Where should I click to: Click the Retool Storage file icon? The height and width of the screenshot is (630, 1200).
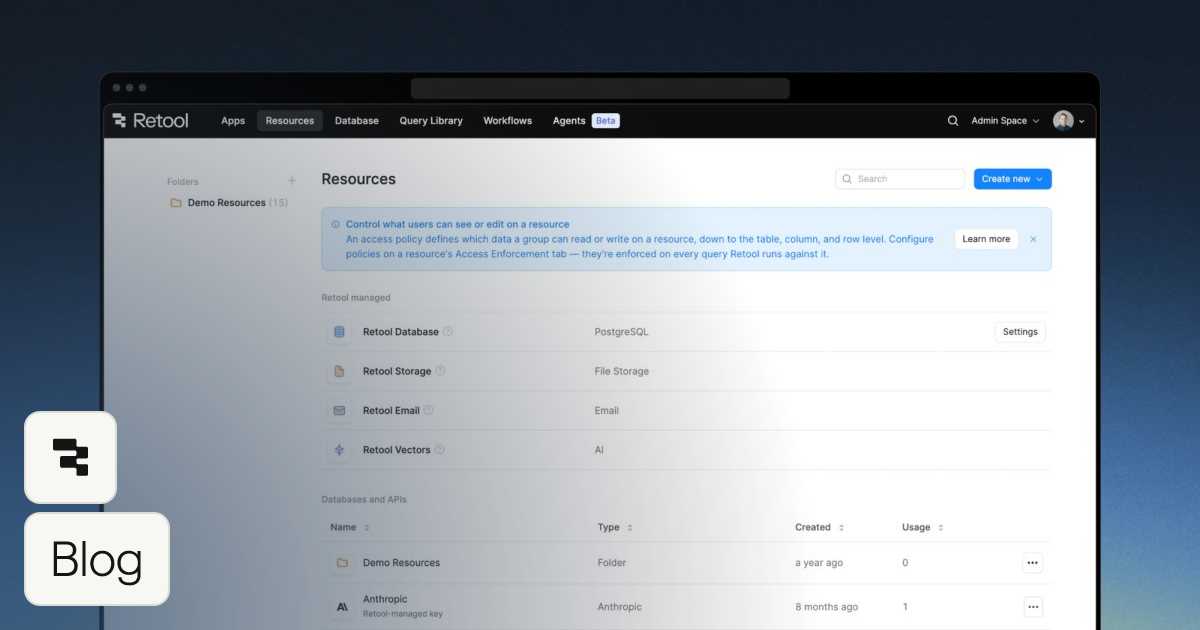[339, 371]
